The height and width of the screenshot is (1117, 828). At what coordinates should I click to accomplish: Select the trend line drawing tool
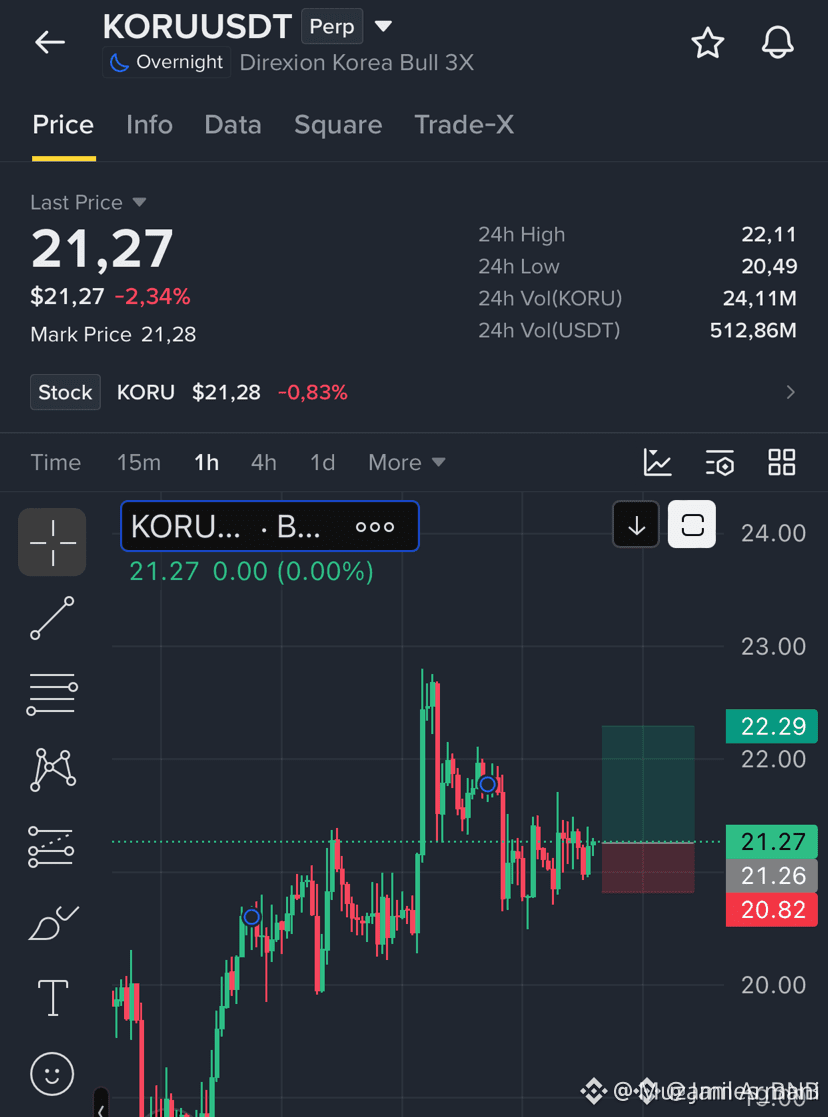[52, 618]
